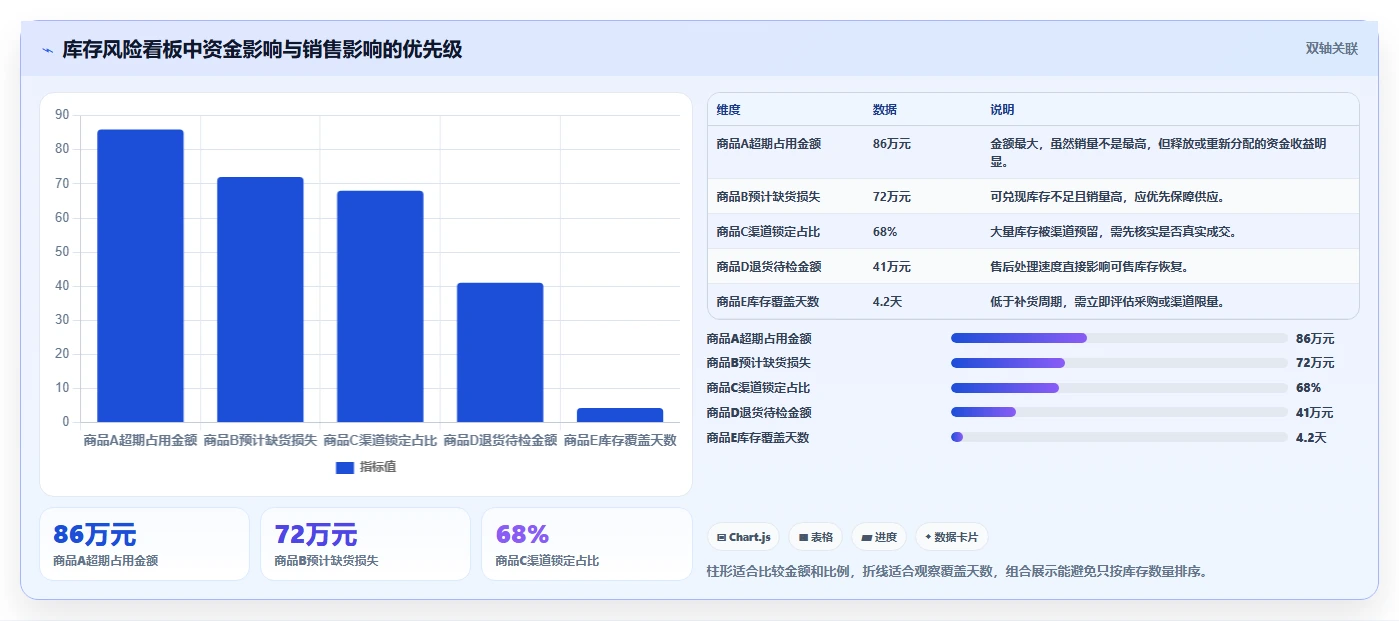The image size is (1399, 621).
Task: Click the 41万元 value in the table
Action: (x=892, y=266)
